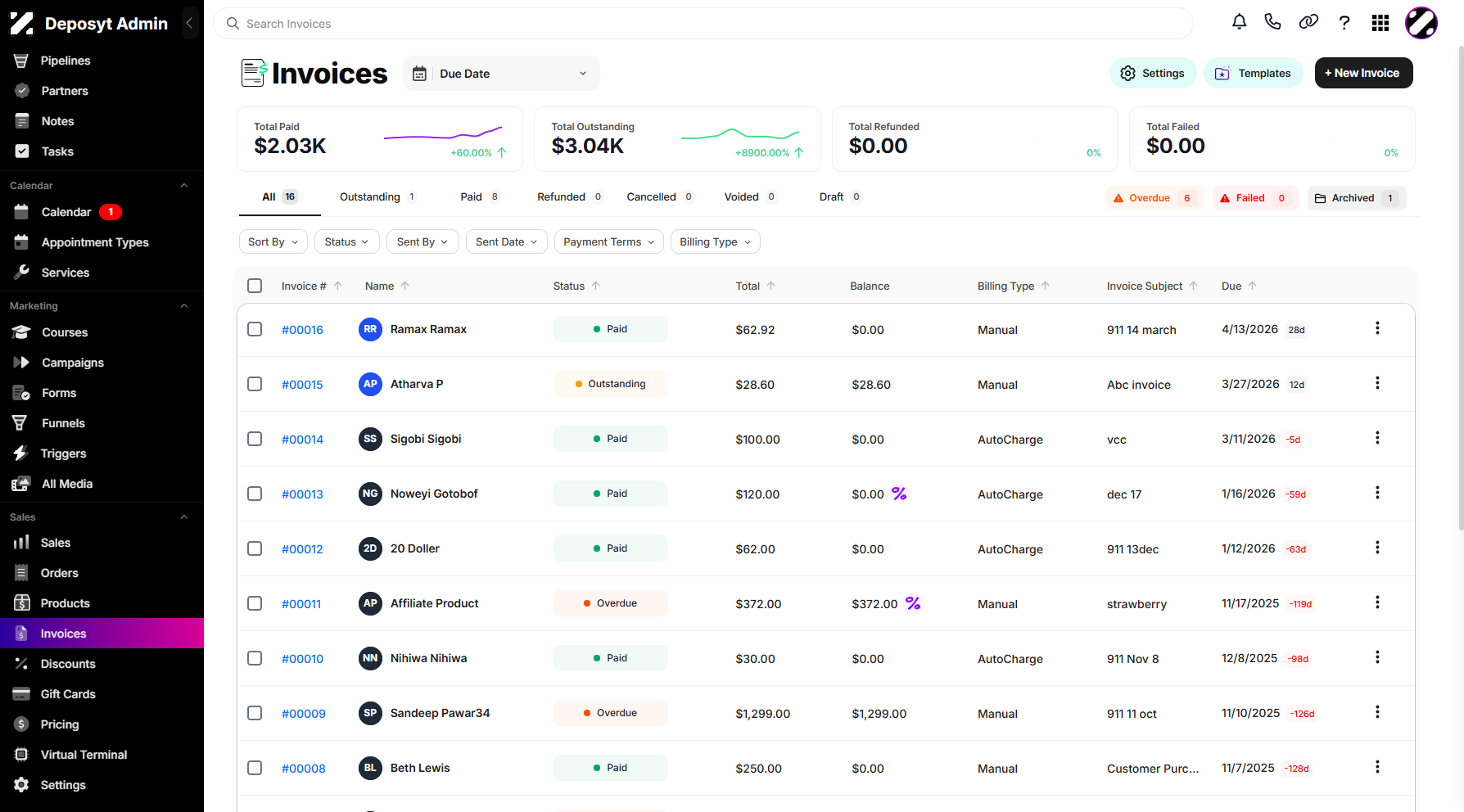Open the notifications bell
Screen dimensions: 1464x812
point(1240,22)
